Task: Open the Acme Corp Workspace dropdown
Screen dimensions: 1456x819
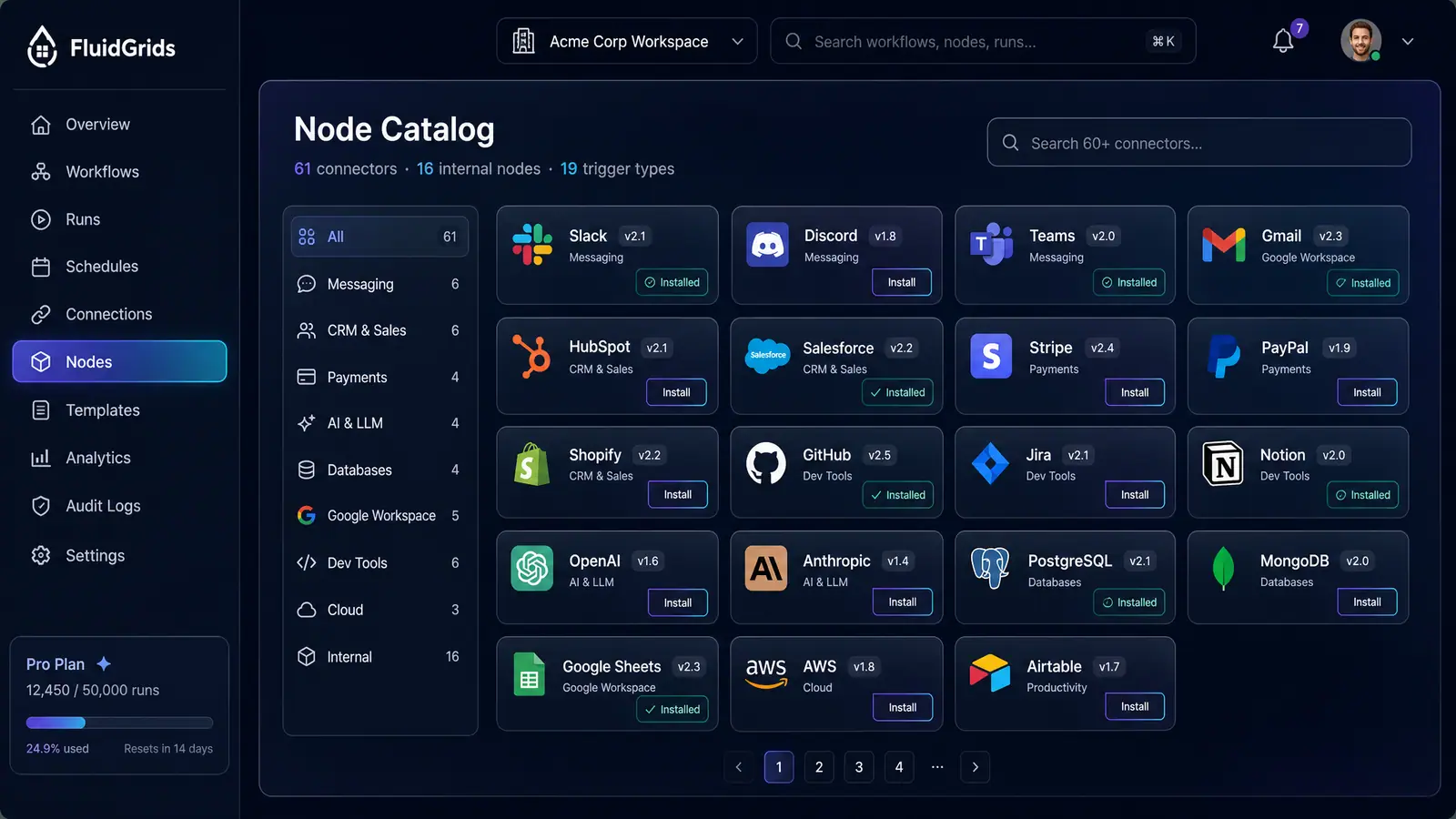Action: [x=627, y=41]
